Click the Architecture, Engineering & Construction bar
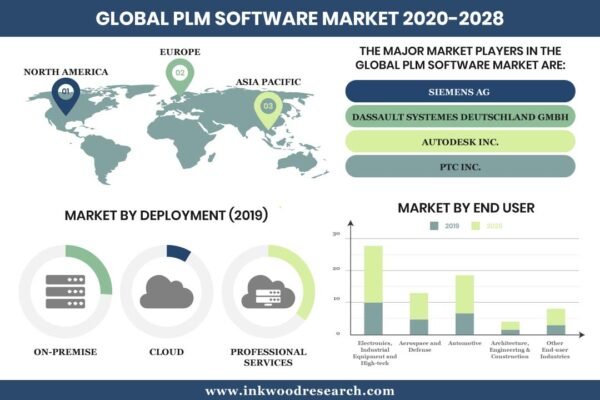 point(510,328)
